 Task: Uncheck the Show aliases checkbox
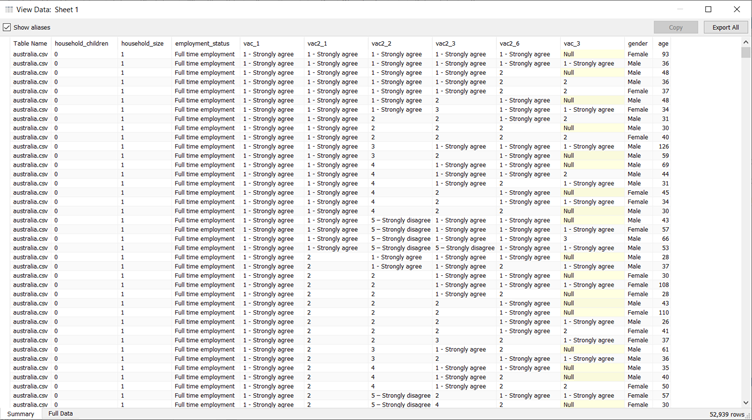pos(8,28)
